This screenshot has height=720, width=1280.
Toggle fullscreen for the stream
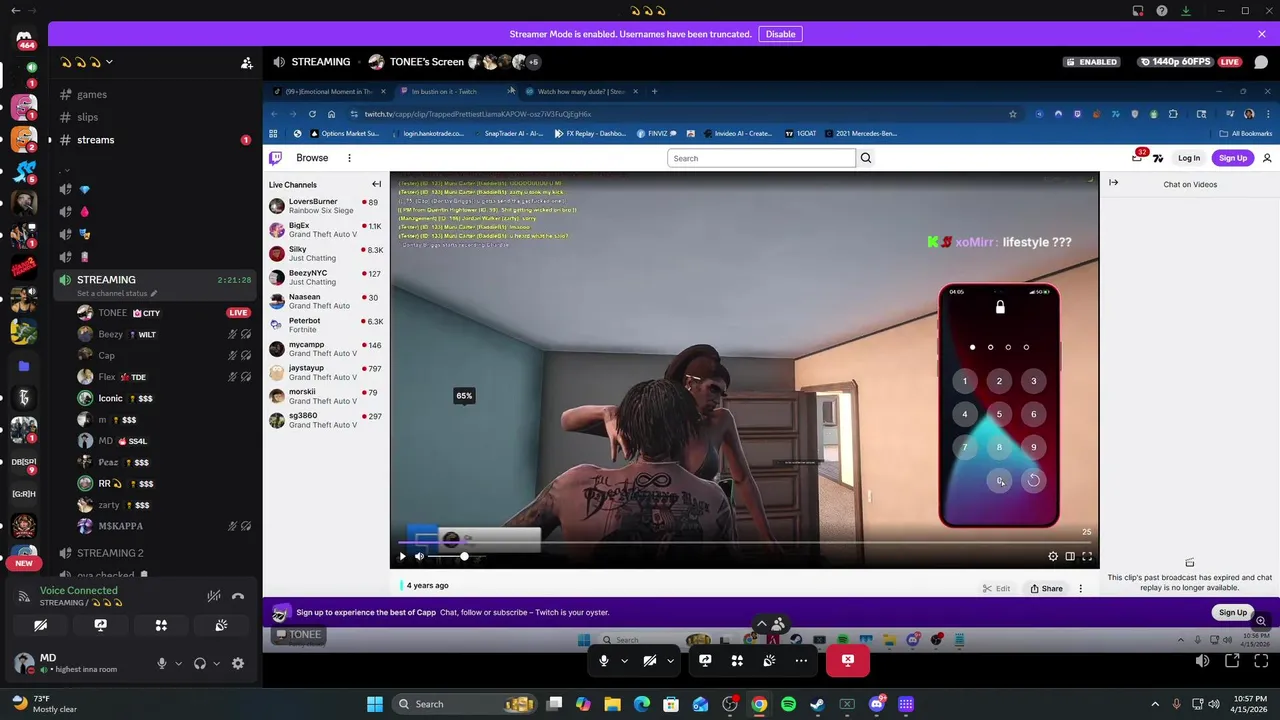(1260, 661)
